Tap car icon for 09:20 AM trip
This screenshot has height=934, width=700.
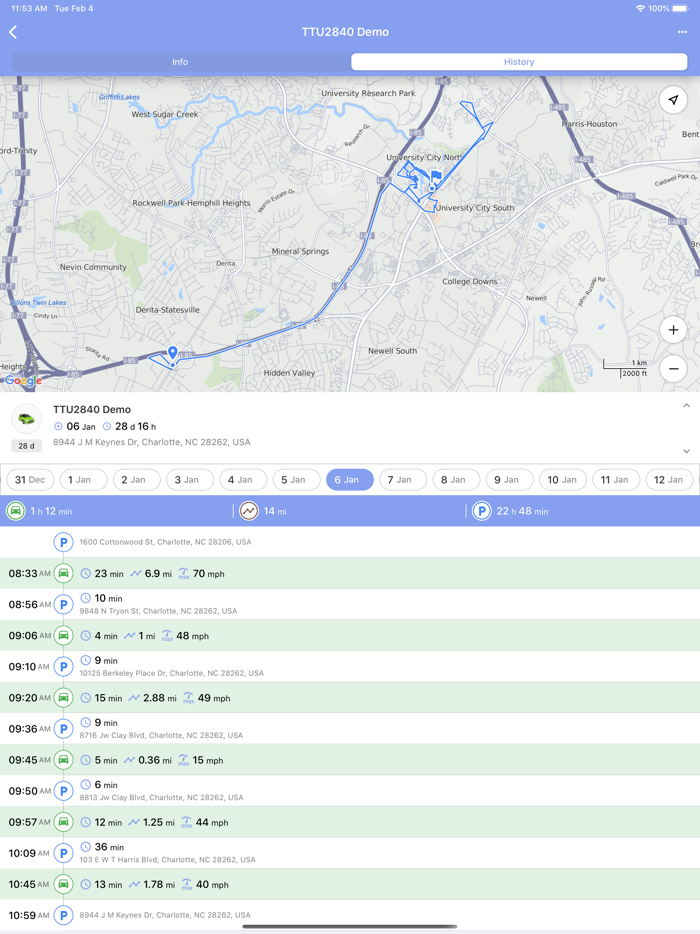(64, 698)
